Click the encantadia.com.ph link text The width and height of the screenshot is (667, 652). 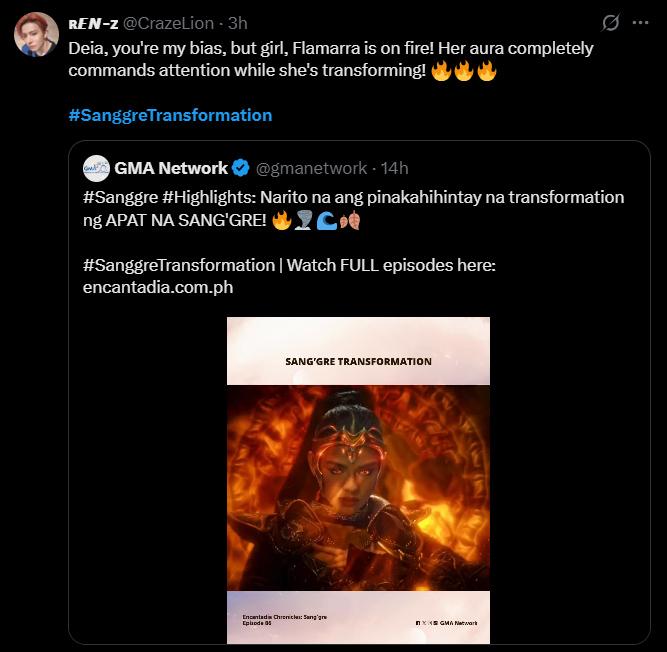(158, 287)
